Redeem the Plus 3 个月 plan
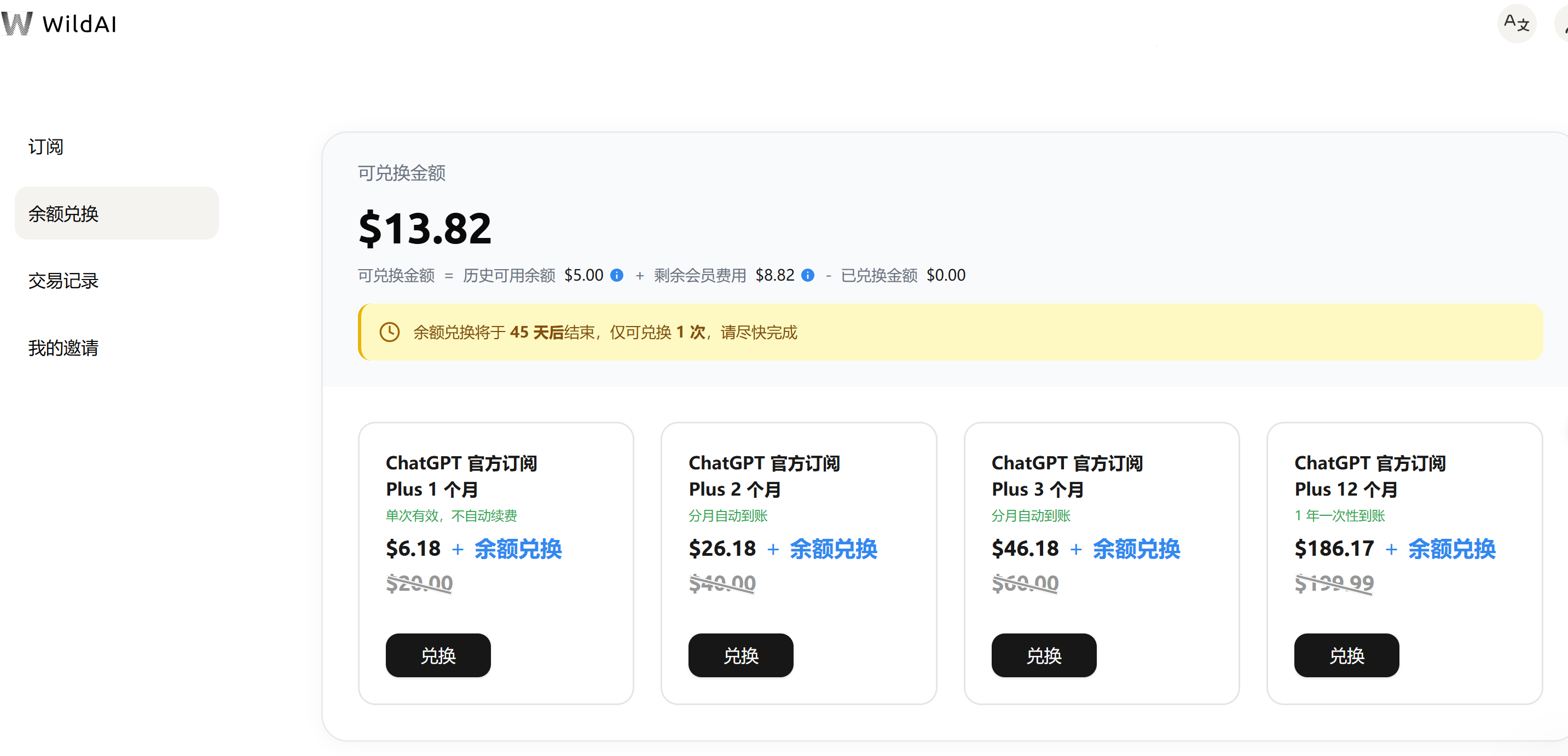Viewport: 1568px width, 756px height. [1043, 655]
